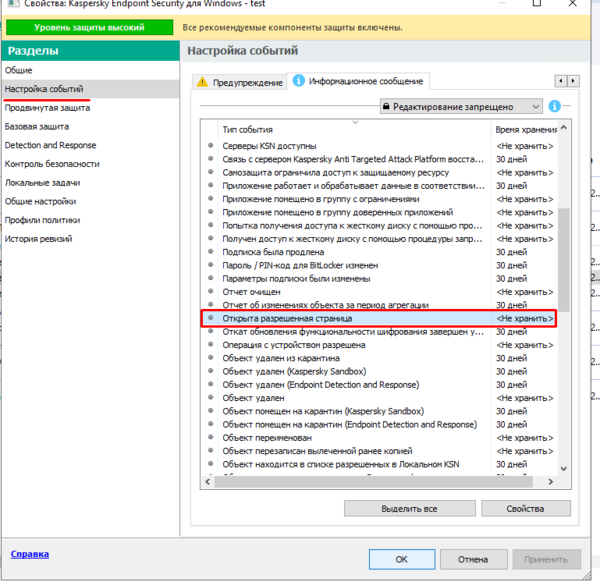The width and height of the screenshot is (600, 582).
Task: Select row Операция с устройством разрешена
Action: click(x=379, y=345)
